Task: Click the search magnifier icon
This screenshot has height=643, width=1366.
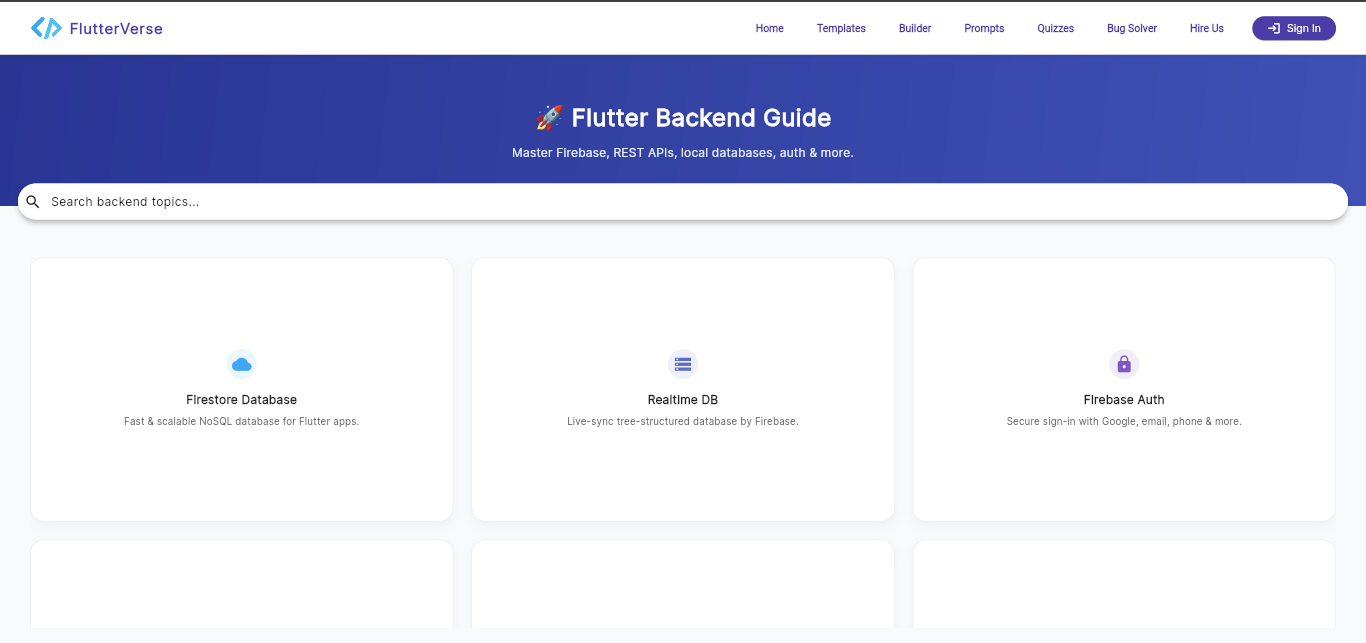Action: pos(33,201)
